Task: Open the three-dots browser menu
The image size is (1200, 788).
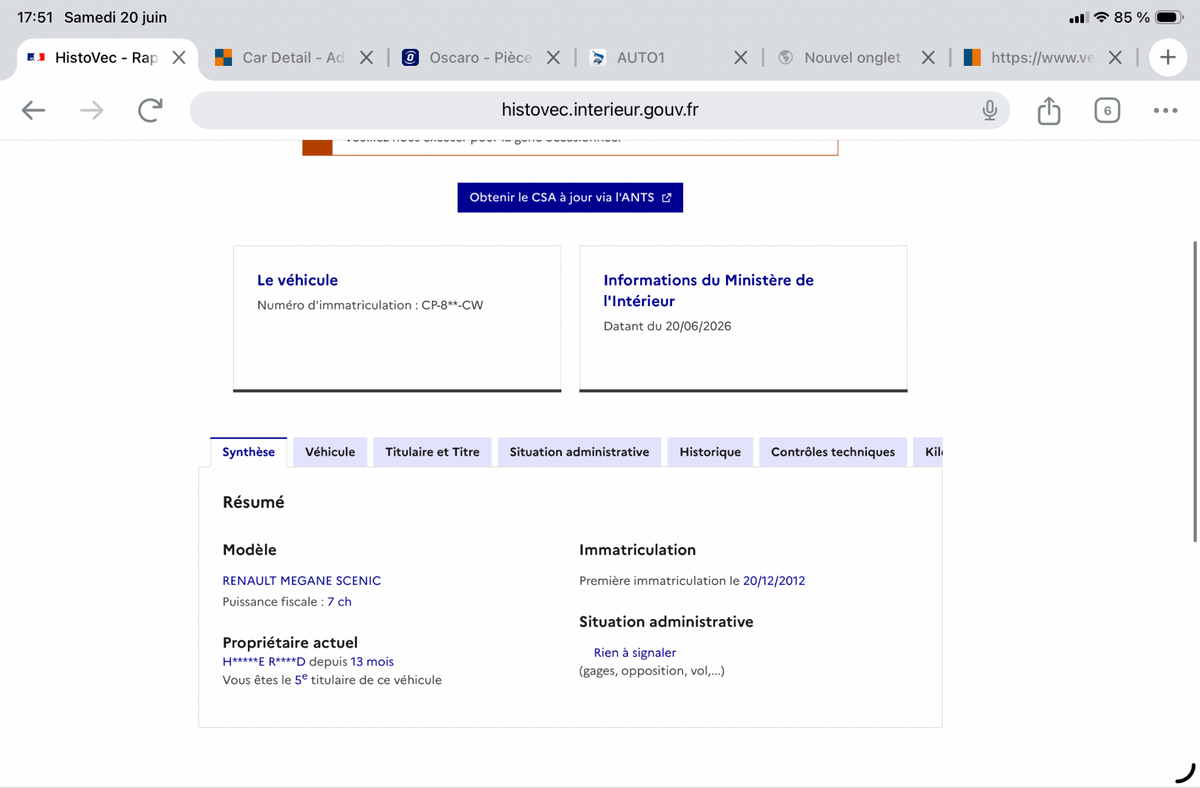Action: (1165, 110)
